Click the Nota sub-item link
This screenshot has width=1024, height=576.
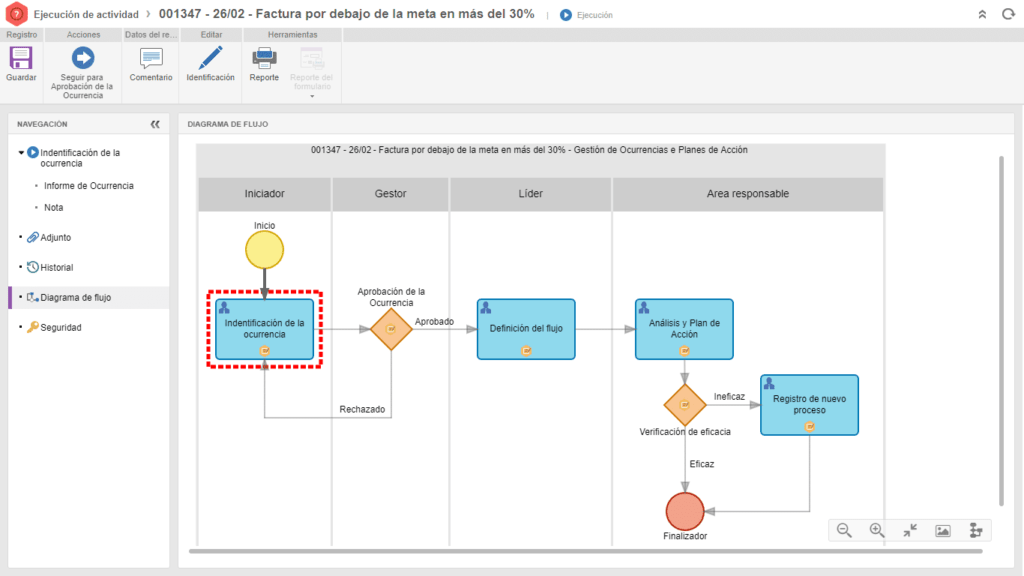pos(54,208)
